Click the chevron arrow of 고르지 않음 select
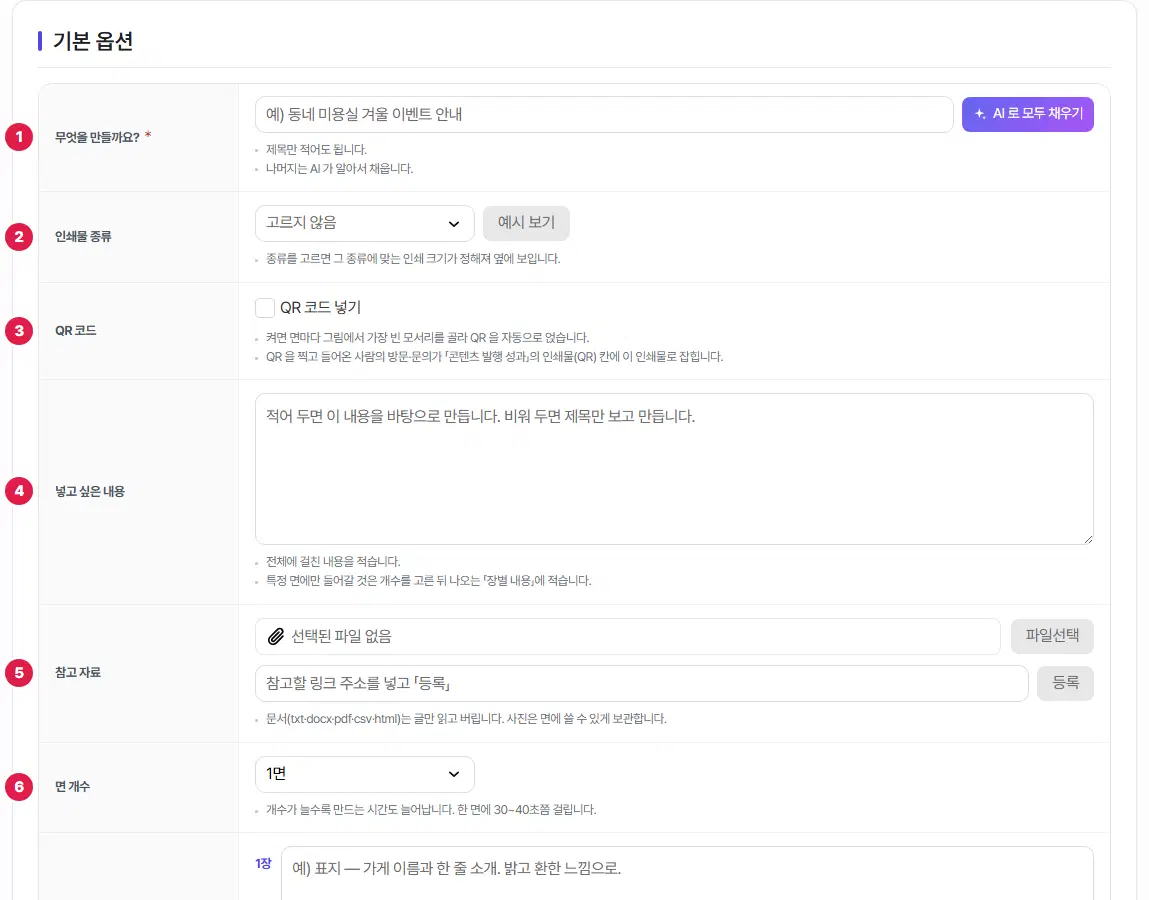Image resolution: width=1149 pixels, height=900 pixels. point(454,224)
